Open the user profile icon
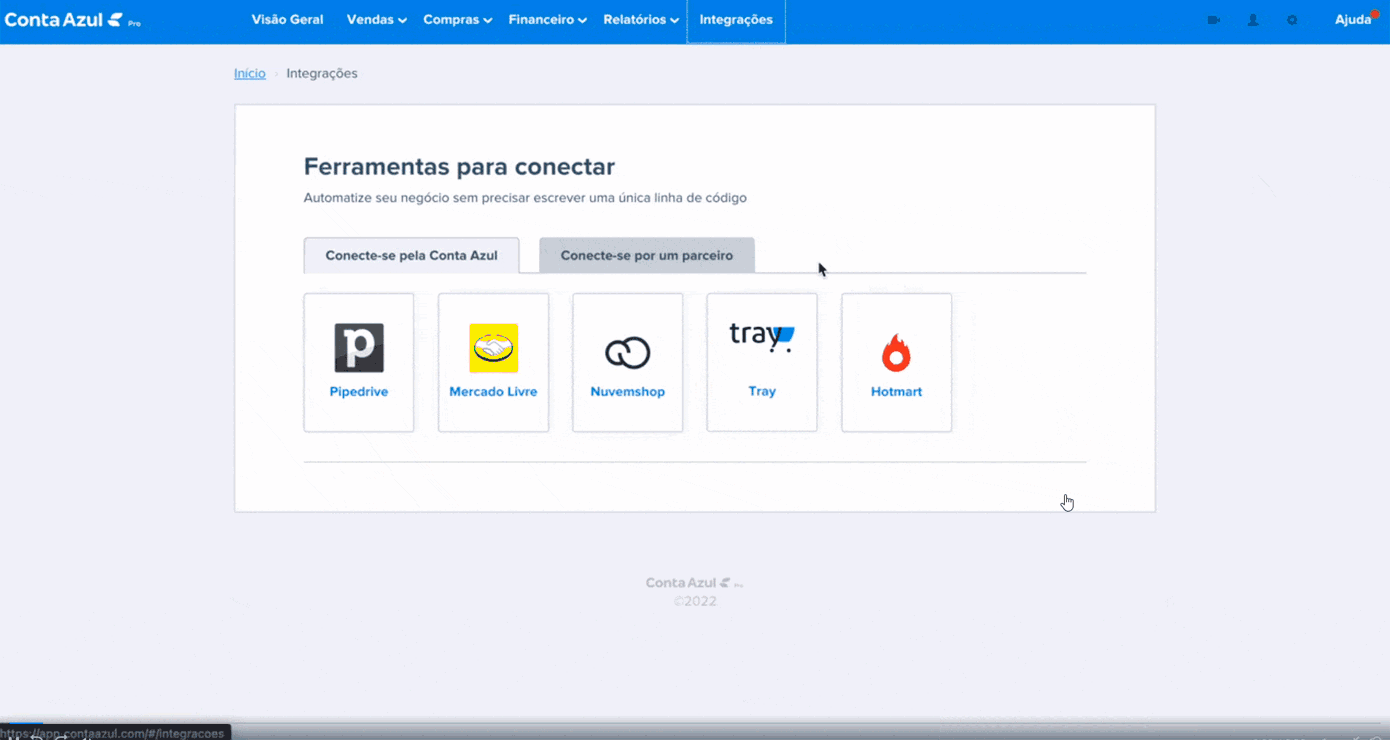Viewport: 1390px width, 740px height. pos(1252,19)
